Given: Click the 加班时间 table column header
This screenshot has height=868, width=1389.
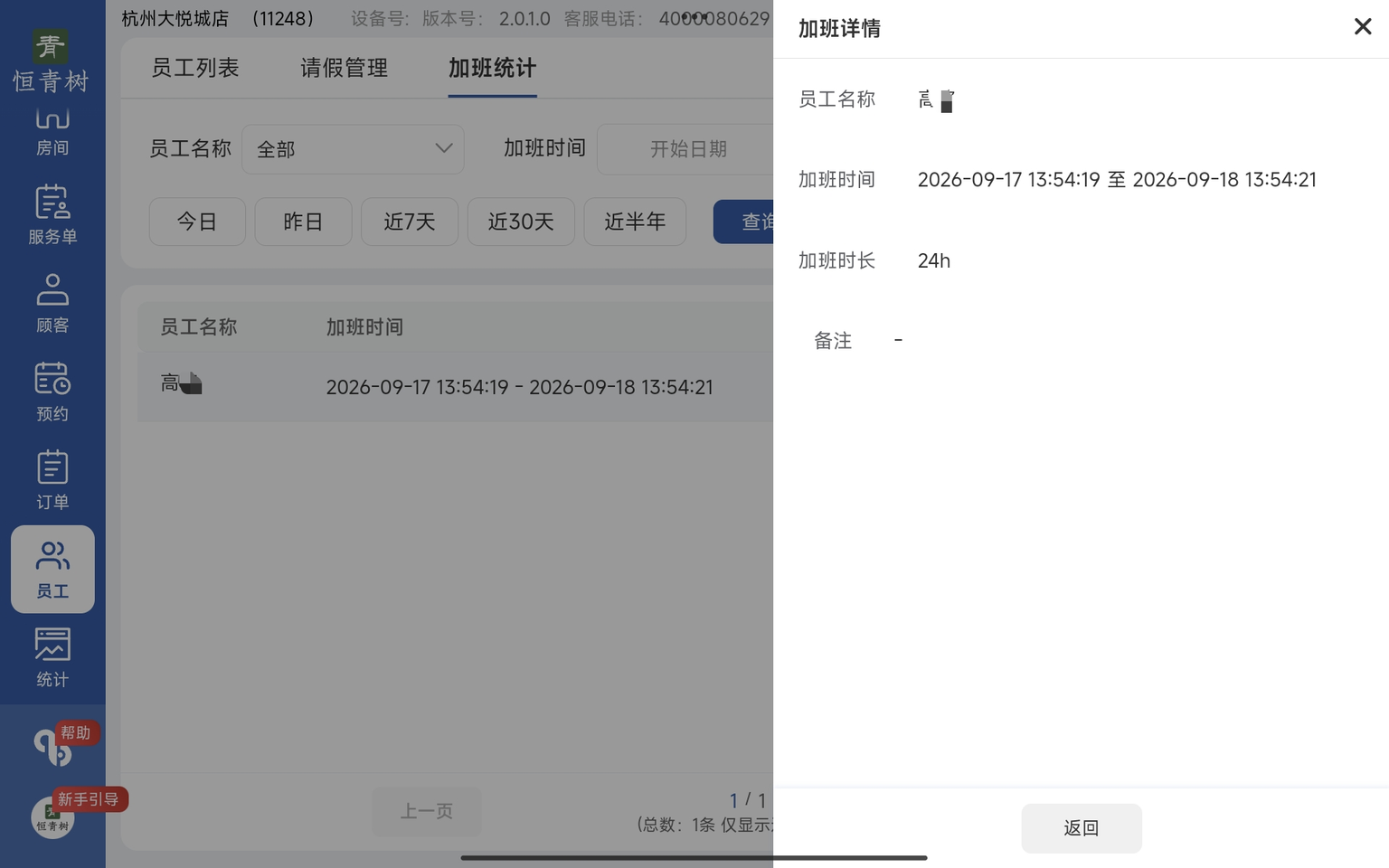Looking at the screenshot, I should click(x=364, y=327).
